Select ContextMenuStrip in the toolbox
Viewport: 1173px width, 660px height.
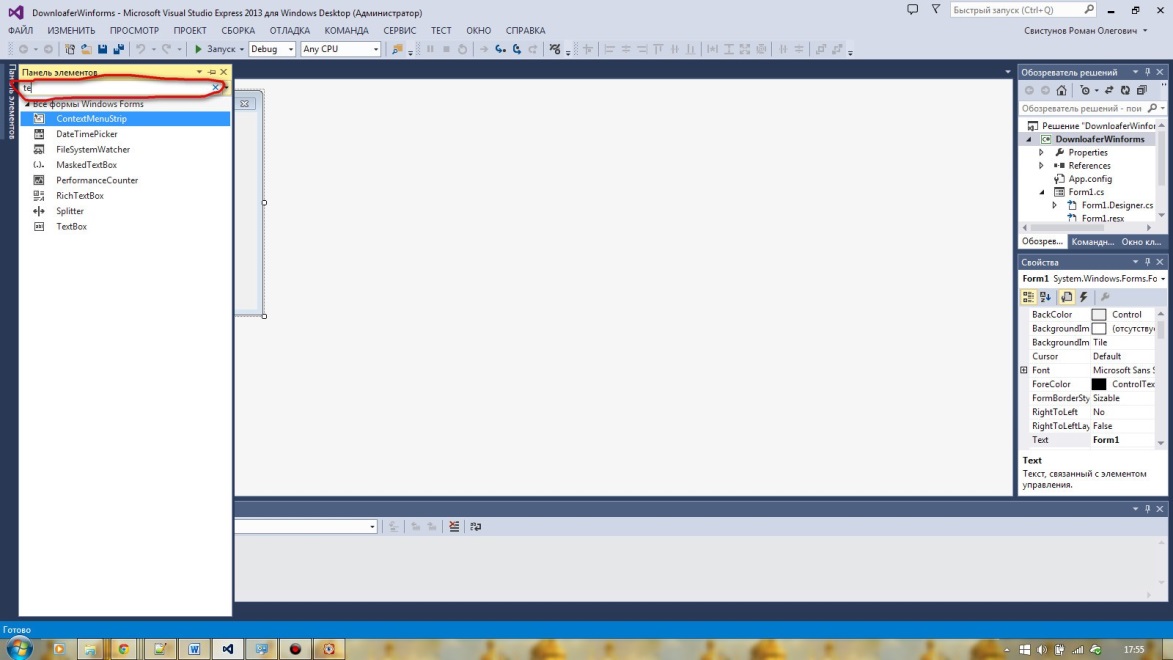tap(125, 119)
